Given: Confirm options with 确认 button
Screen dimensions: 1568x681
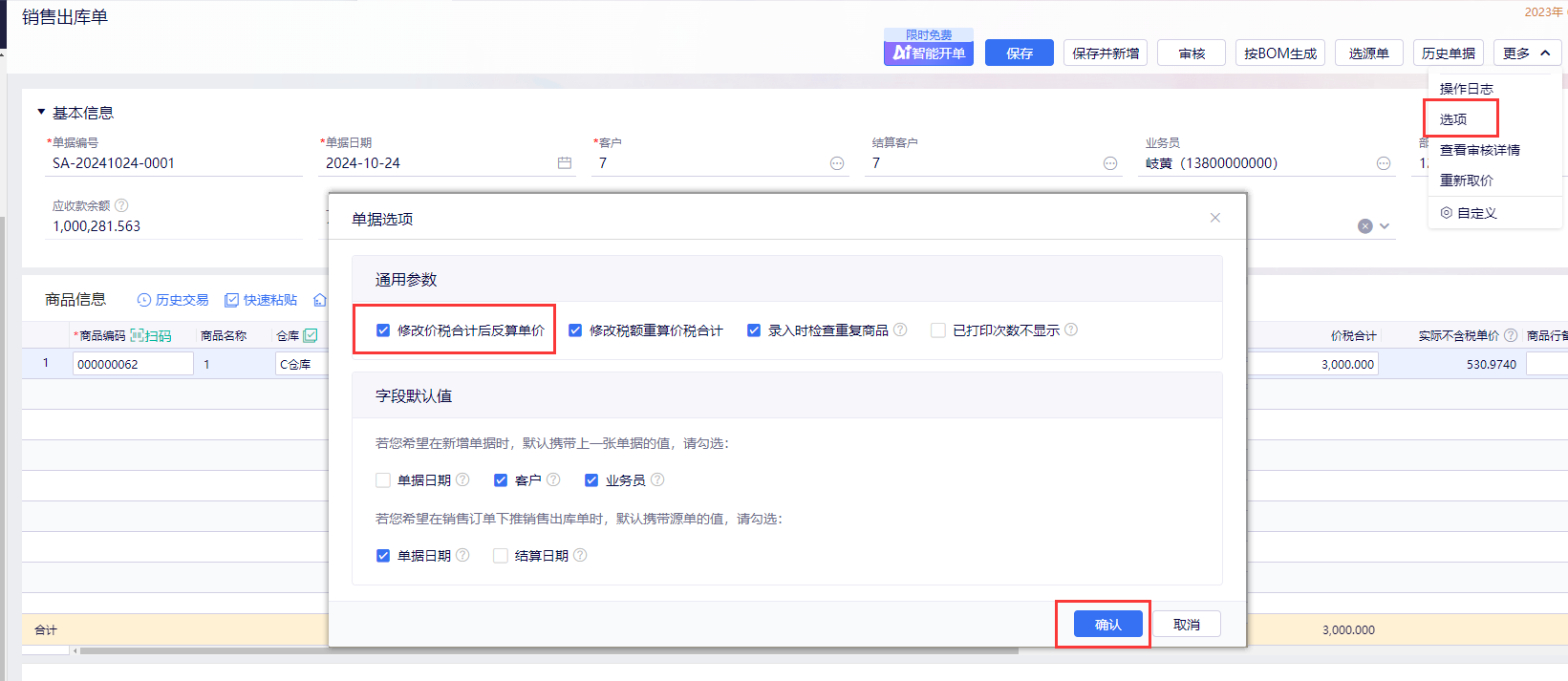Looking at the screenshot, I should click(1108, 625).
